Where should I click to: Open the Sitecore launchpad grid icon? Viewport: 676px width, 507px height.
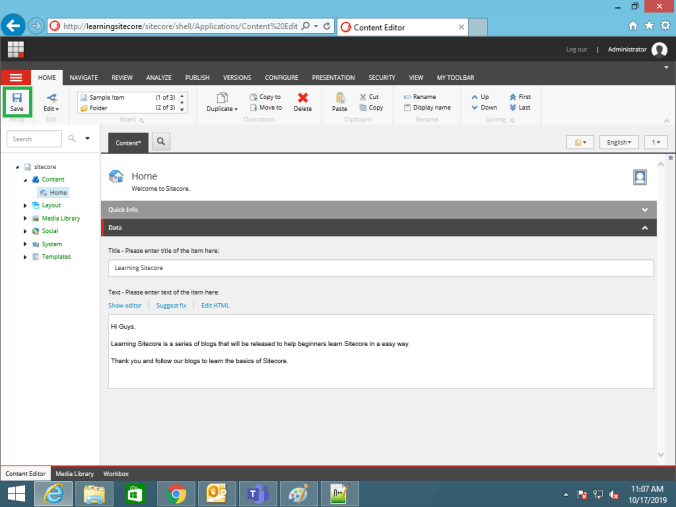tap(16, 49)
